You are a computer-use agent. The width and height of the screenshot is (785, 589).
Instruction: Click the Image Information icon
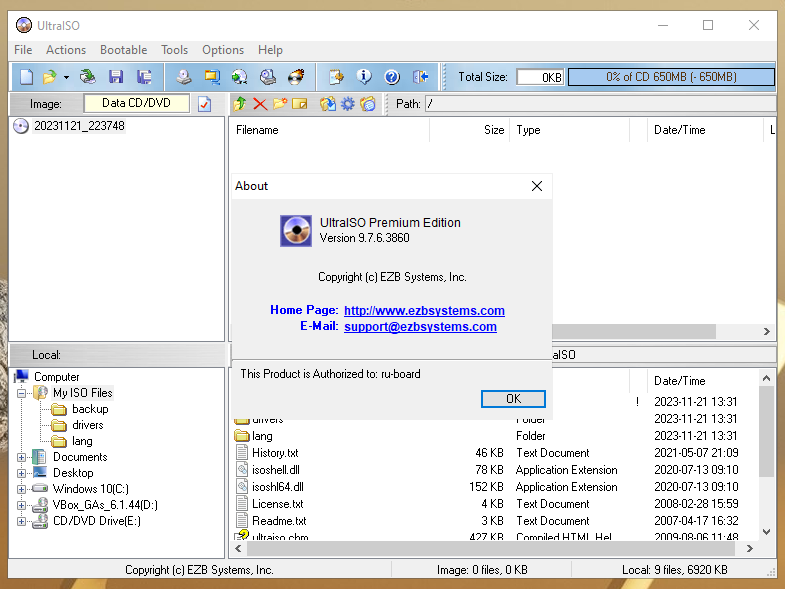(x=364, y=77)
